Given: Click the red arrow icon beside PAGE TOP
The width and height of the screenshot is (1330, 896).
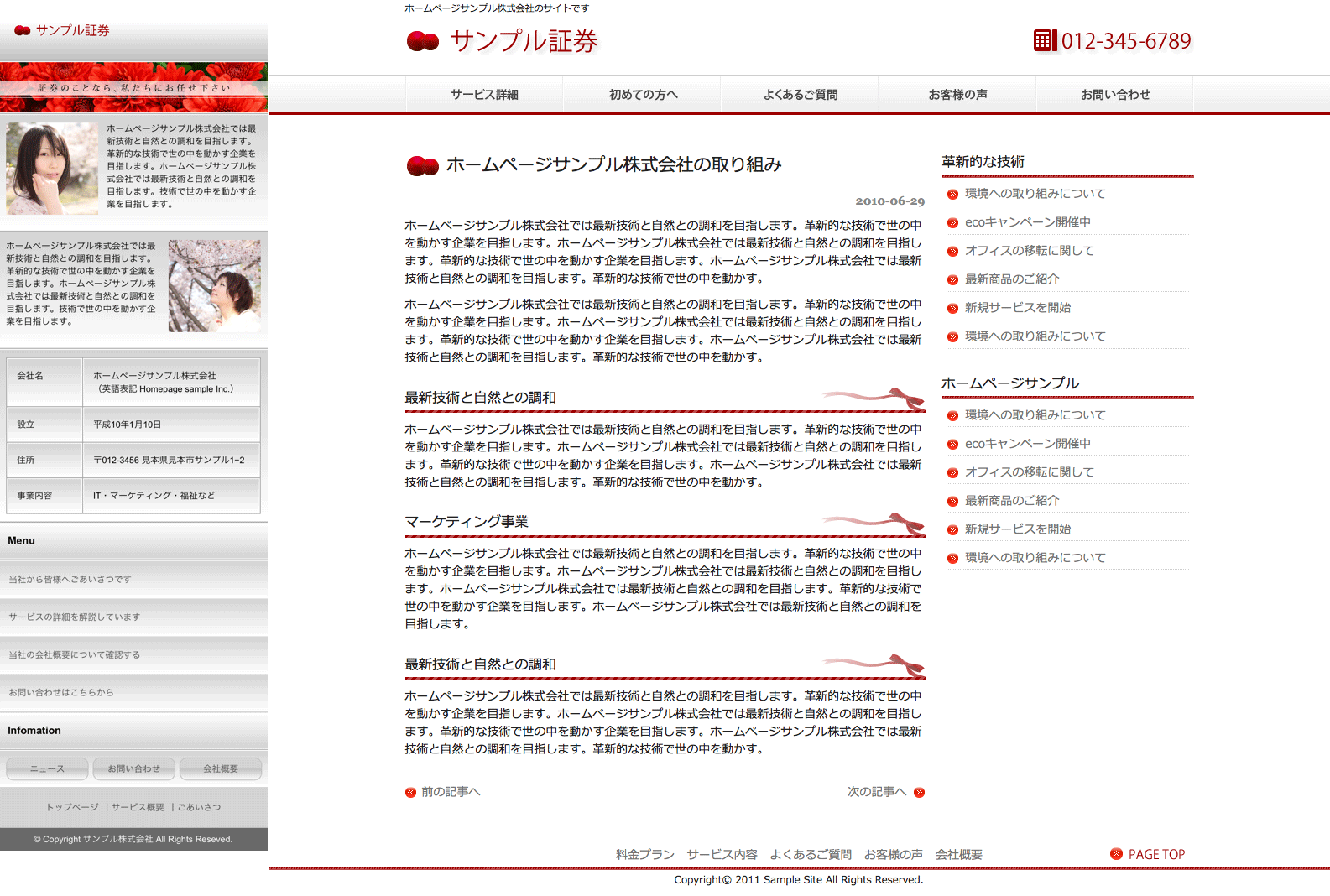Looking at the screenshot, I should tap(1116, 854).
